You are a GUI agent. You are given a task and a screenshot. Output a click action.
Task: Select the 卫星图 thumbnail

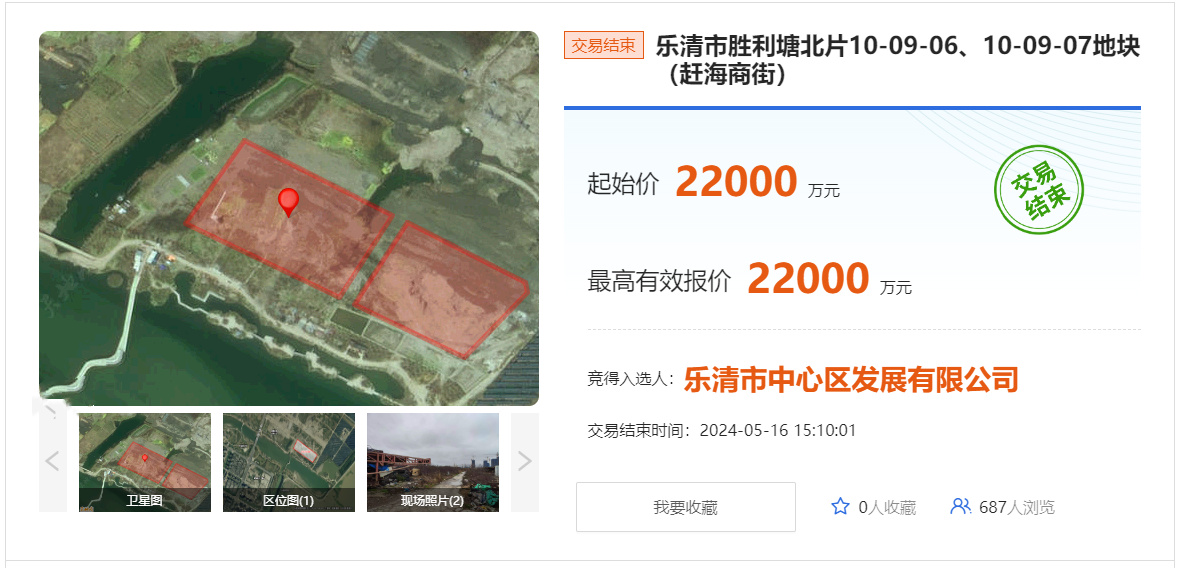(144, 462)
